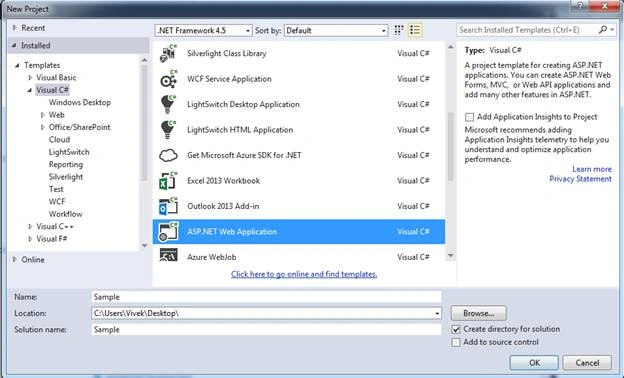Open the Privacy Statement link
Image resolution: width=624 pixels, height=378 pixels.
pyautogui.click(x=580, y=179)
